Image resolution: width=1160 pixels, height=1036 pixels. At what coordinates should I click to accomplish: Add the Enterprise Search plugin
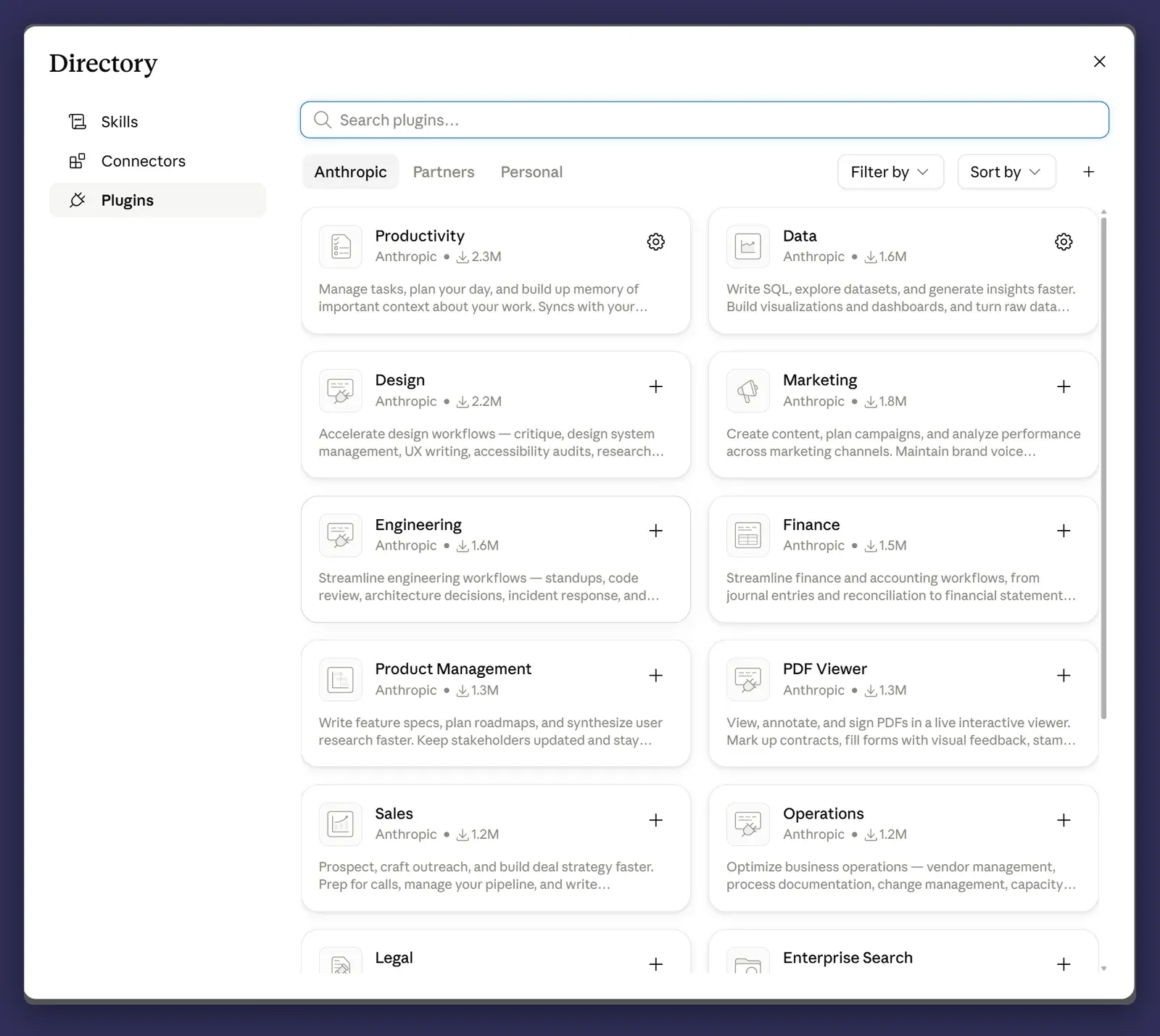[1064, 964]
